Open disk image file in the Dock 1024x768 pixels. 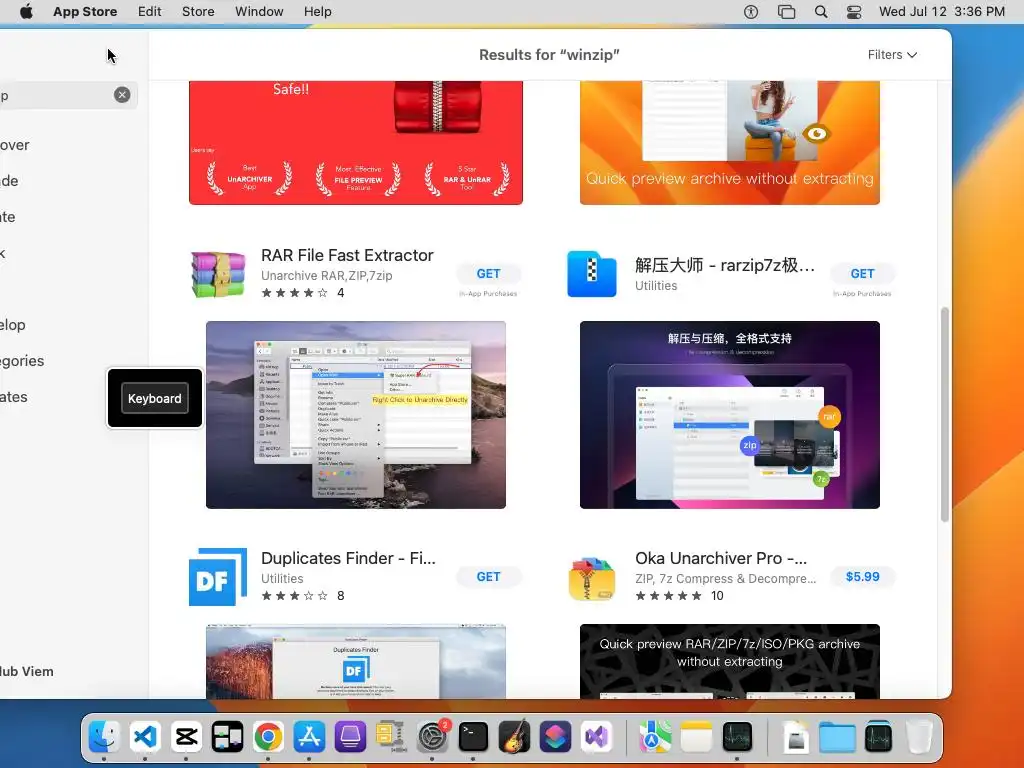click(x=795, y=737)
